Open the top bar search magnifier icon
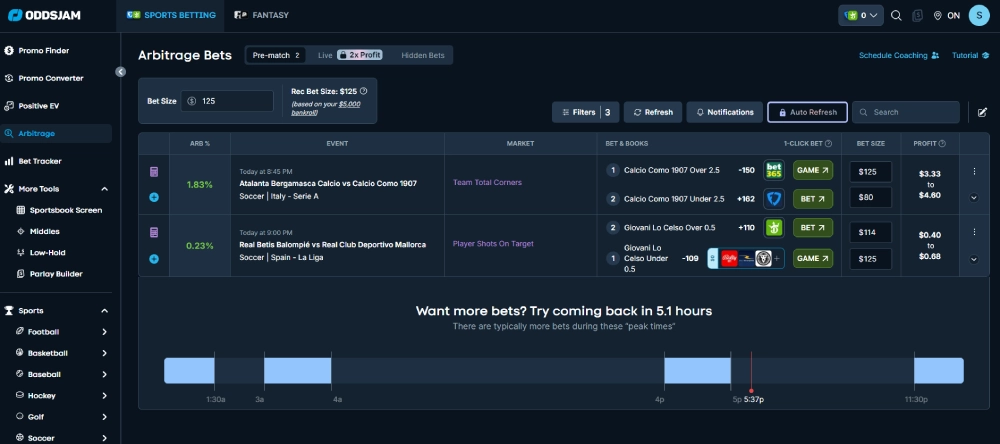1000x444 pixels. (x=896, y=15)
